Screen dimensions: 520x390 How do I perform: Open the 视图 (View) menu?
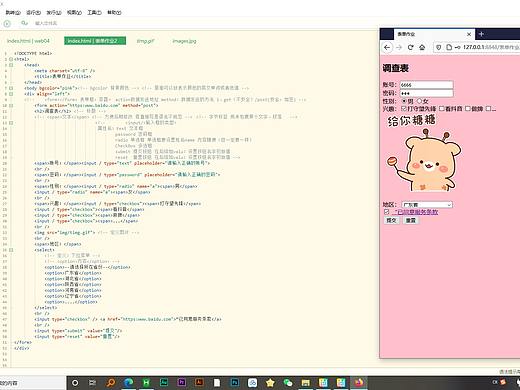(x=74, y=12)
